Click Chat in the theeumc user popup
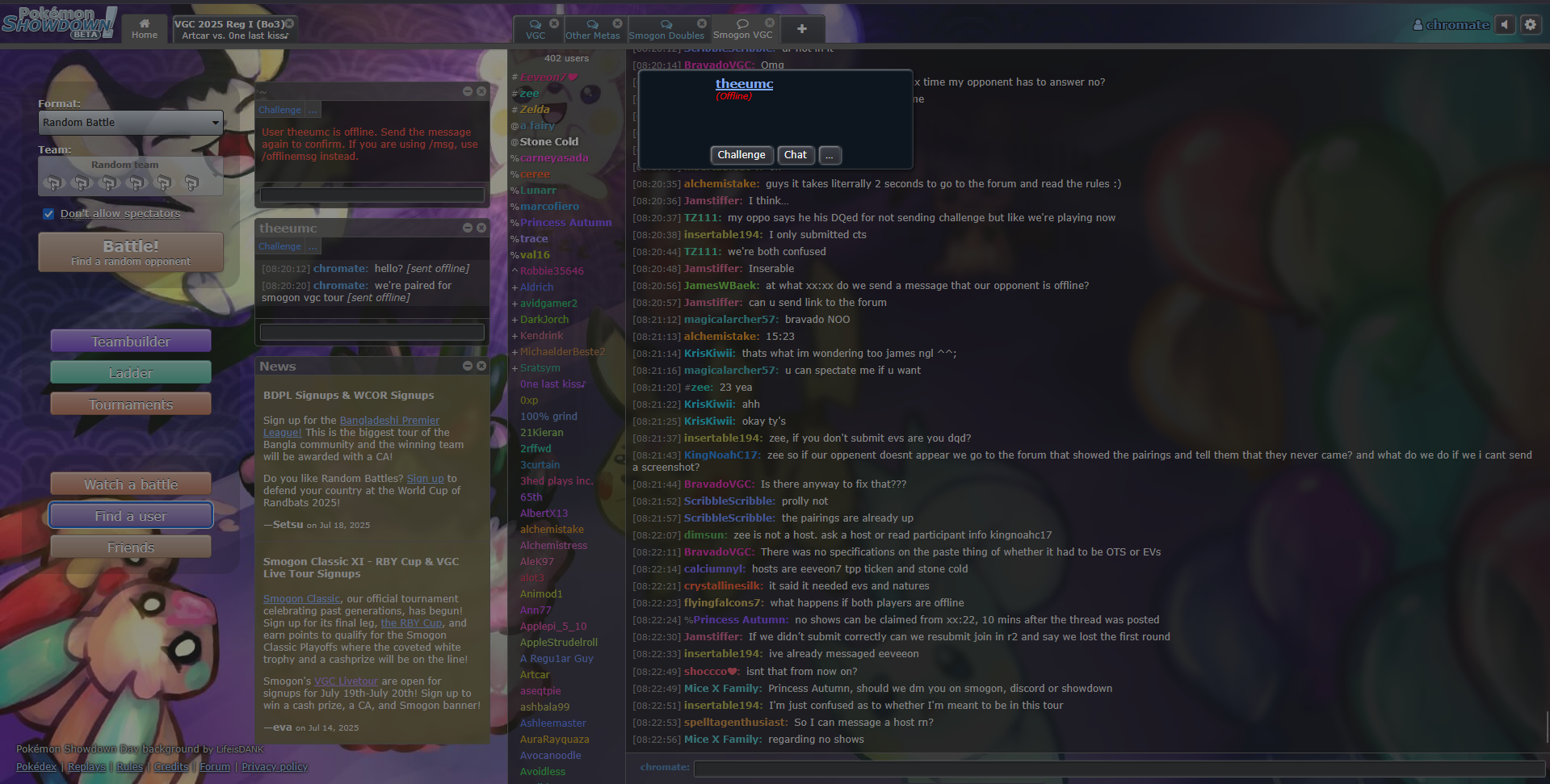 (x=796, y=155)
